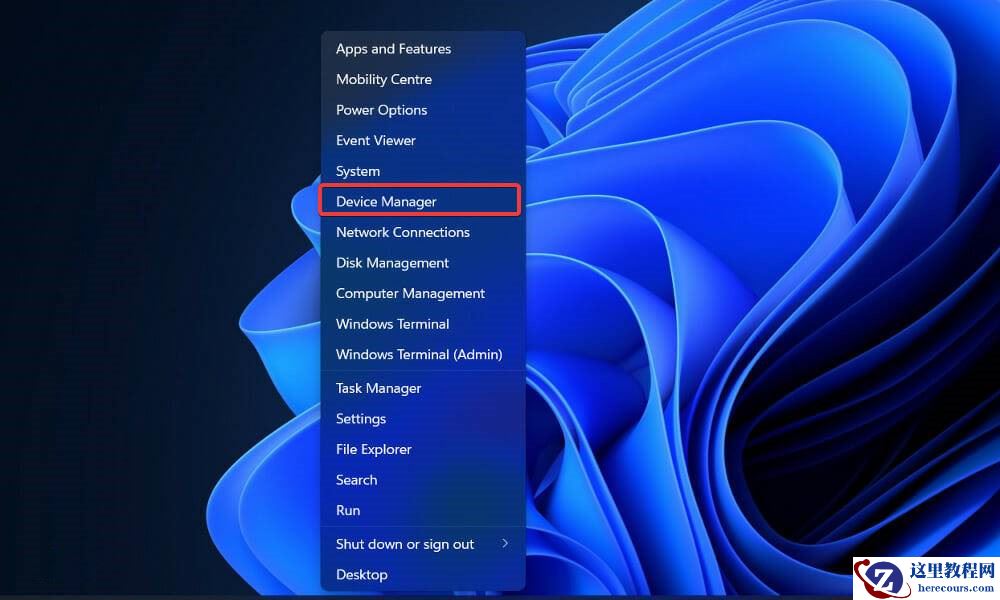Open Mobility Centre

coord(384,79)
